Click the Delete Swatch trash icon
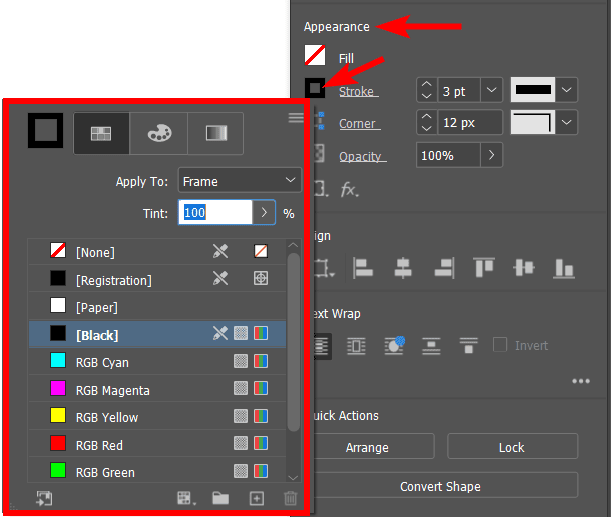 coord(290,498)
